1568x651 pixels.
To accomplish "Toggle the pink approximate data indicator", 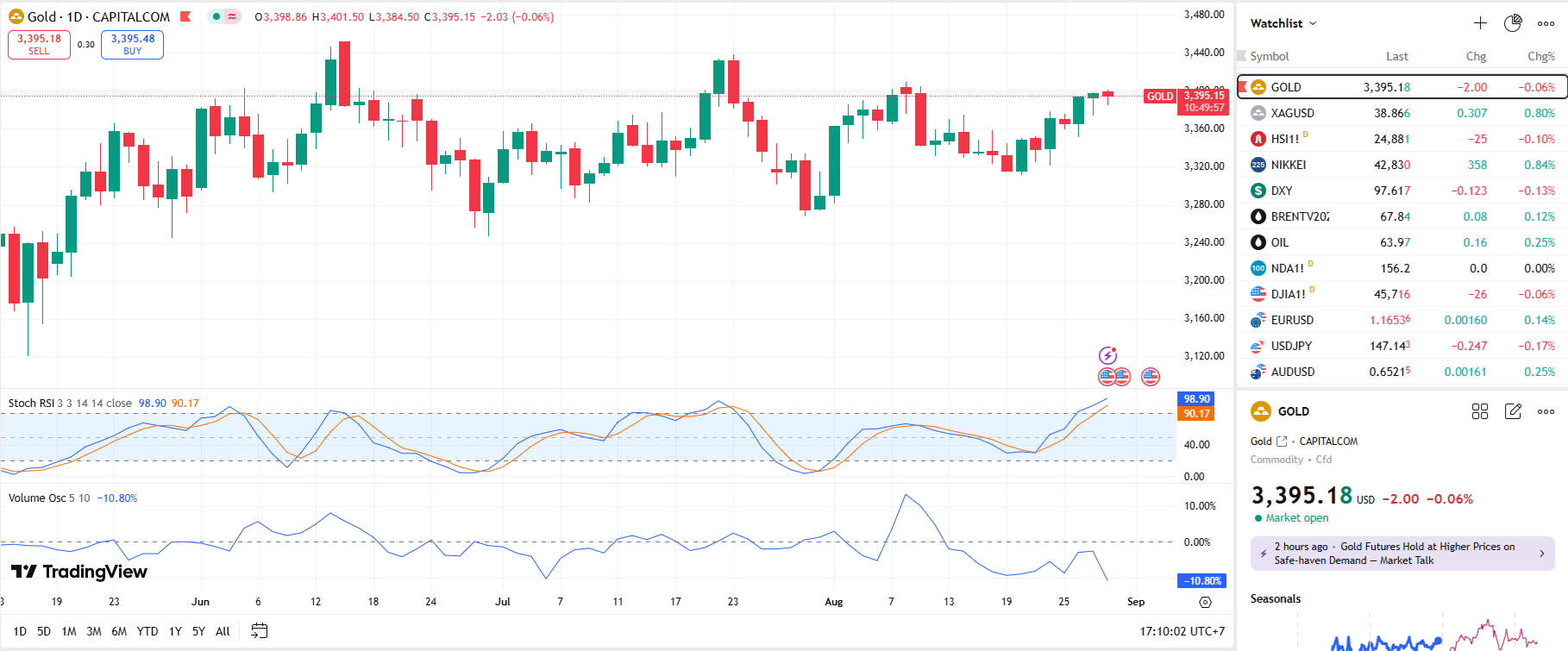I will 232,16.
